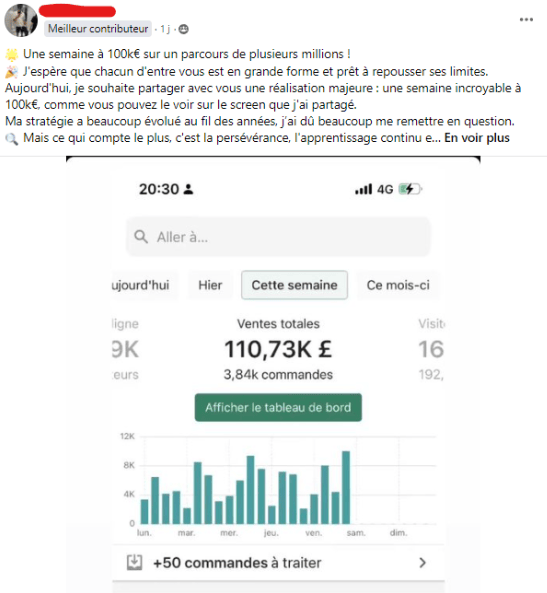
Task: Expand post text with En voir plus
Action: pyautogui.click(x=477, y=138)
